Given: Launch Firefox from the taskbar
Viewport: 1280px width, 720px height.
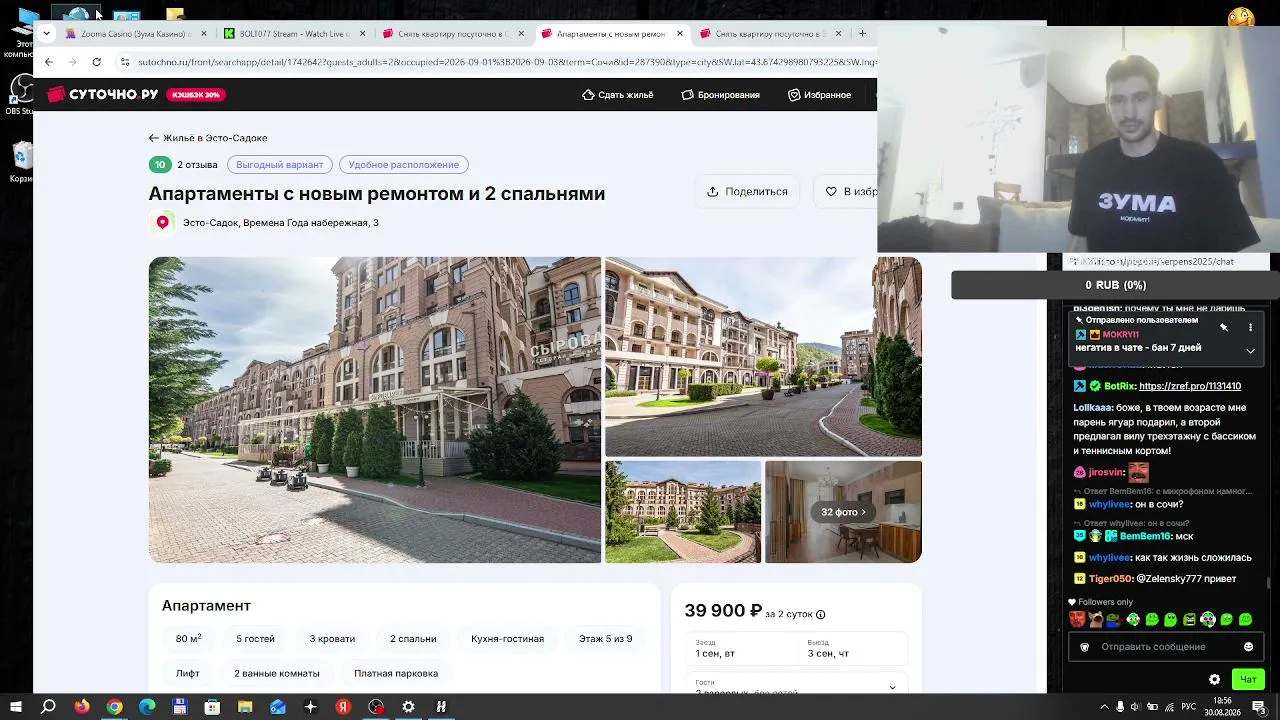Looking at the screenshot, I should point(82,707).
